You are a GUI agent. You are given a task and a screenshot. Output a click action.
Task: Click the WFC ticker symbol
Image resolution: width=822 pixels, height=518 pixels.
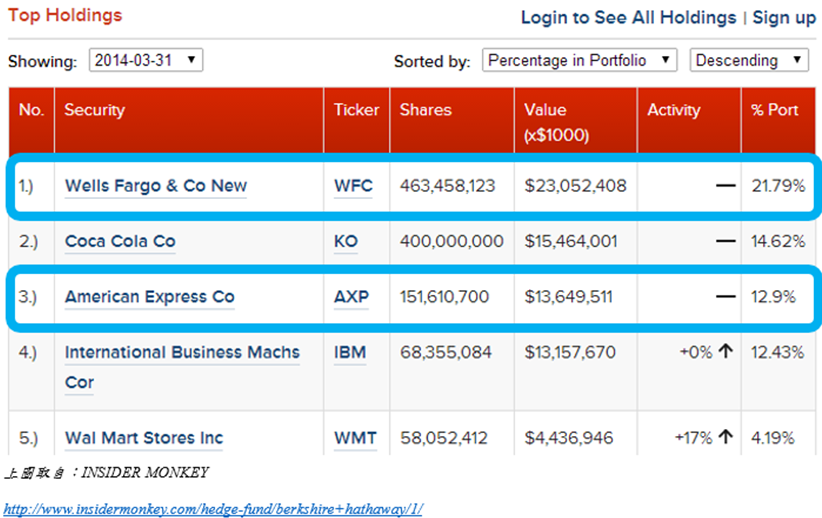tap(353, 186)
